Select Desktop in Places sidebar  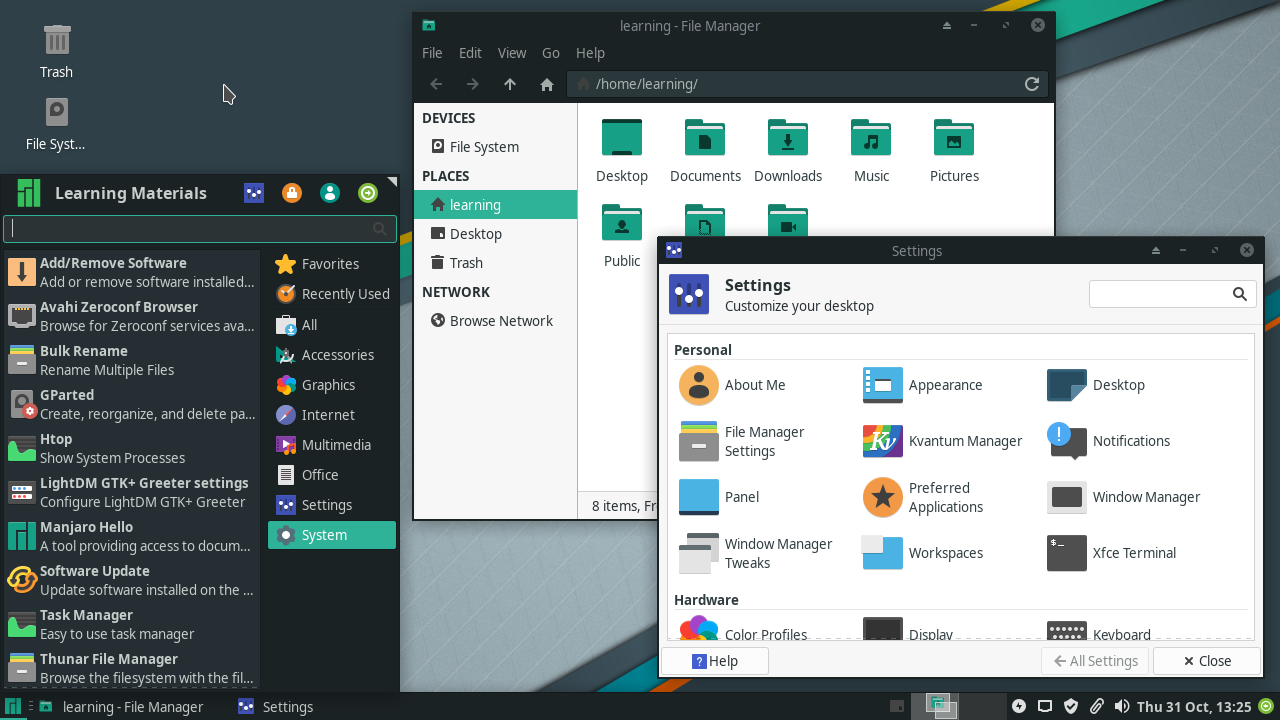(x=496, y=234)
